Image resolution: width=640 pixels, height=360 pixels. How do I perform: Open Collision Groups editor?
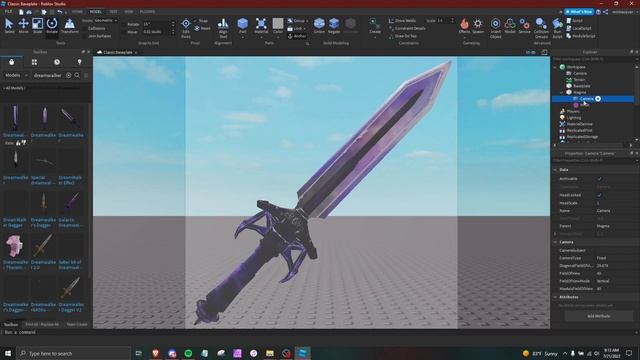[x=541, y=28]
